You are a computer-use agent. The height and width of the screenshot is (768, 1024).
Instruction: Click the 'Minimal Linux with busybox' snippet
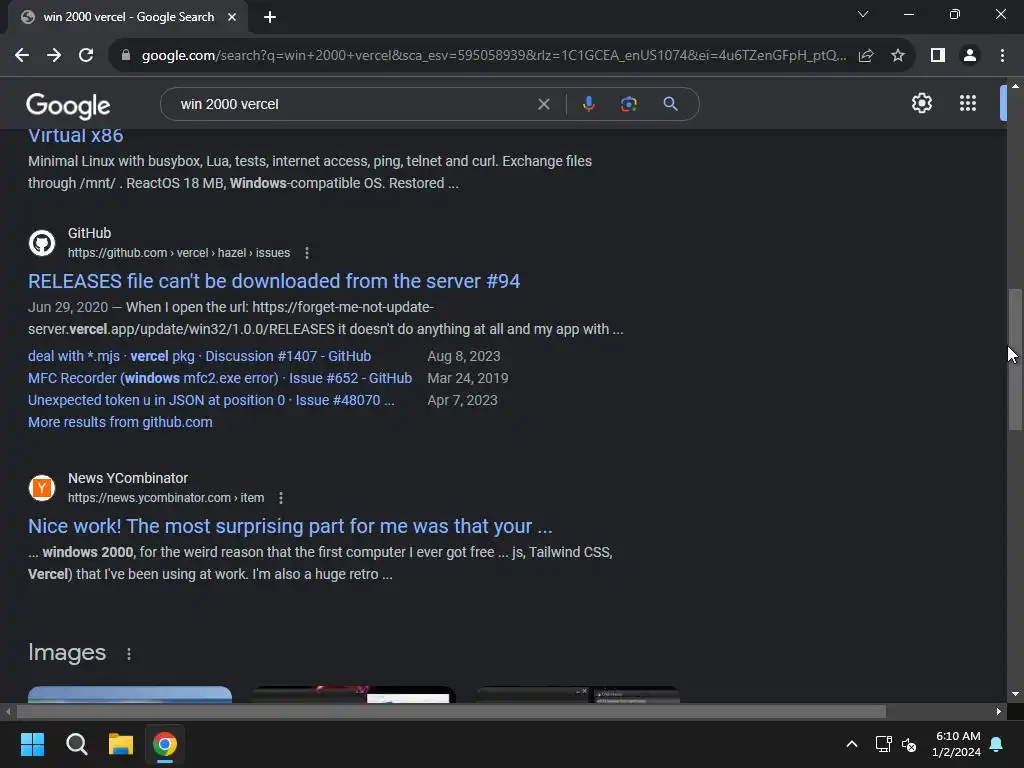point(310,172)
